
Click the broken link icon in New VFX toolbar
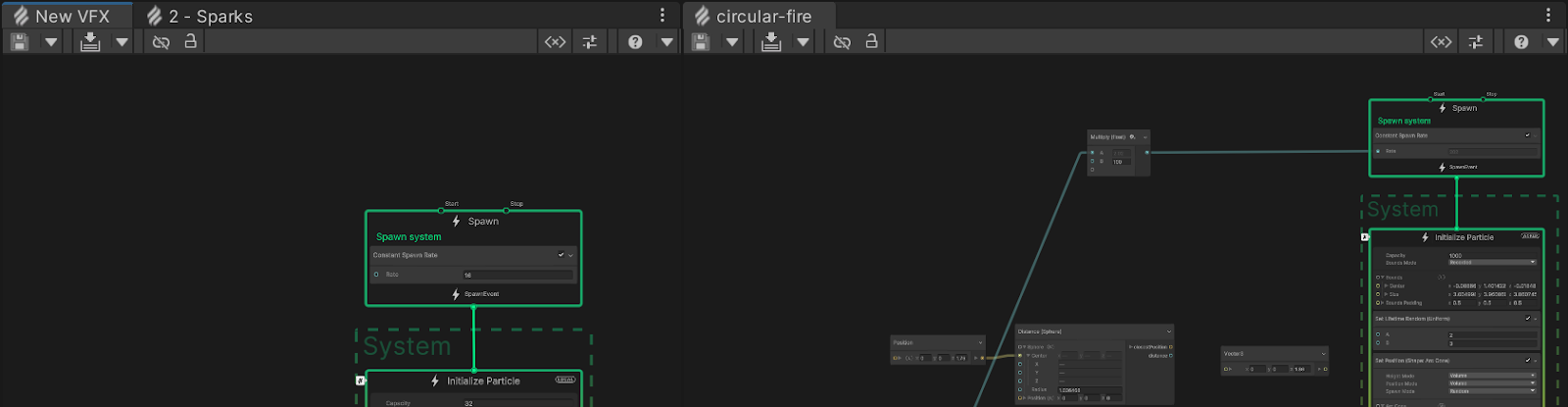[161, 41]
